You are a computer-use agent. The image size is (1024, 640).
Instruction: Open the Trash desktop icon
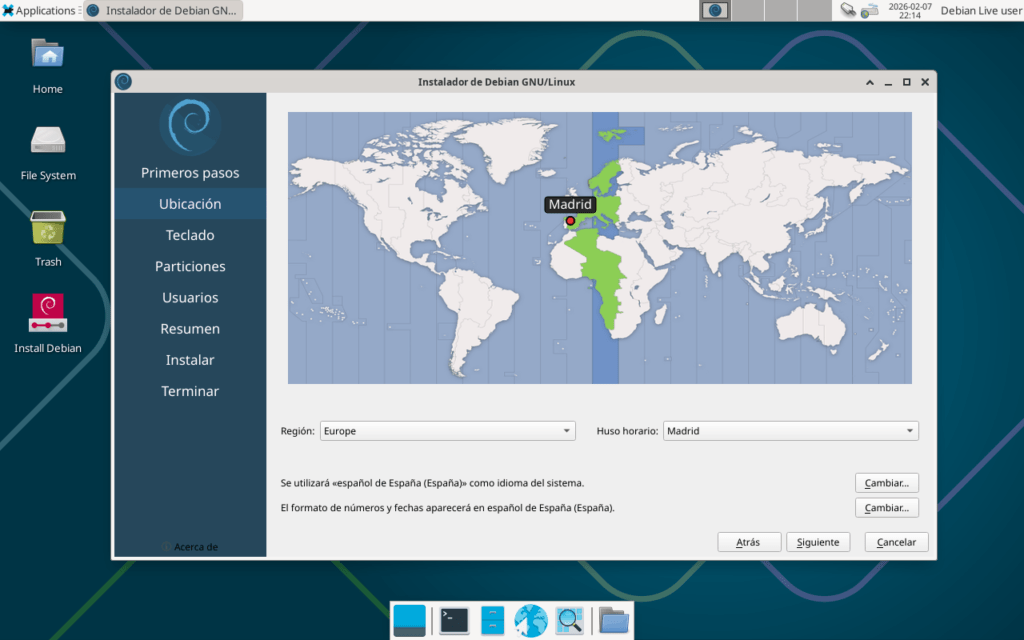pyautogui.click(x=47, y=228)
